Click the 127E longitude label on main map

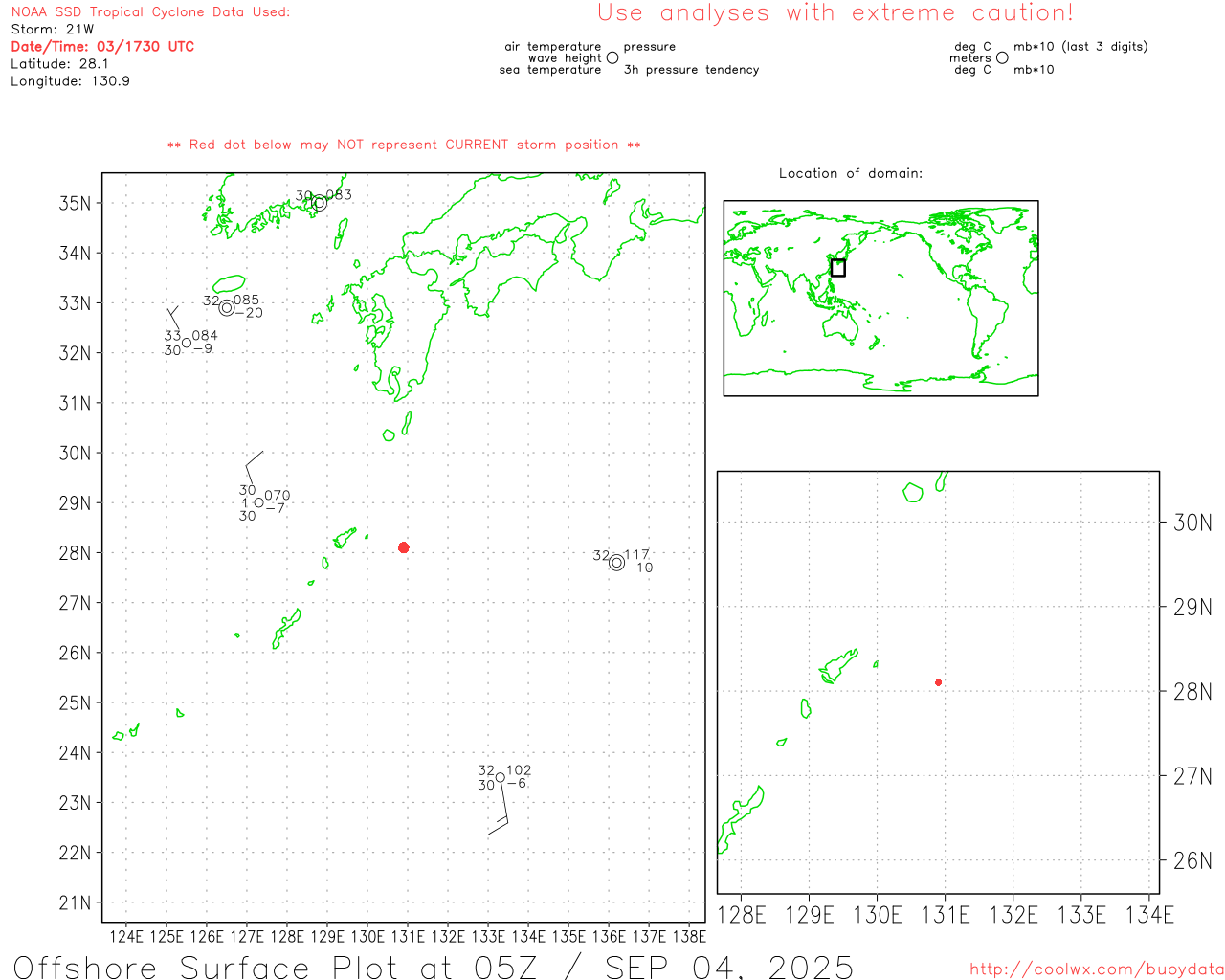(x=247, y=937)
